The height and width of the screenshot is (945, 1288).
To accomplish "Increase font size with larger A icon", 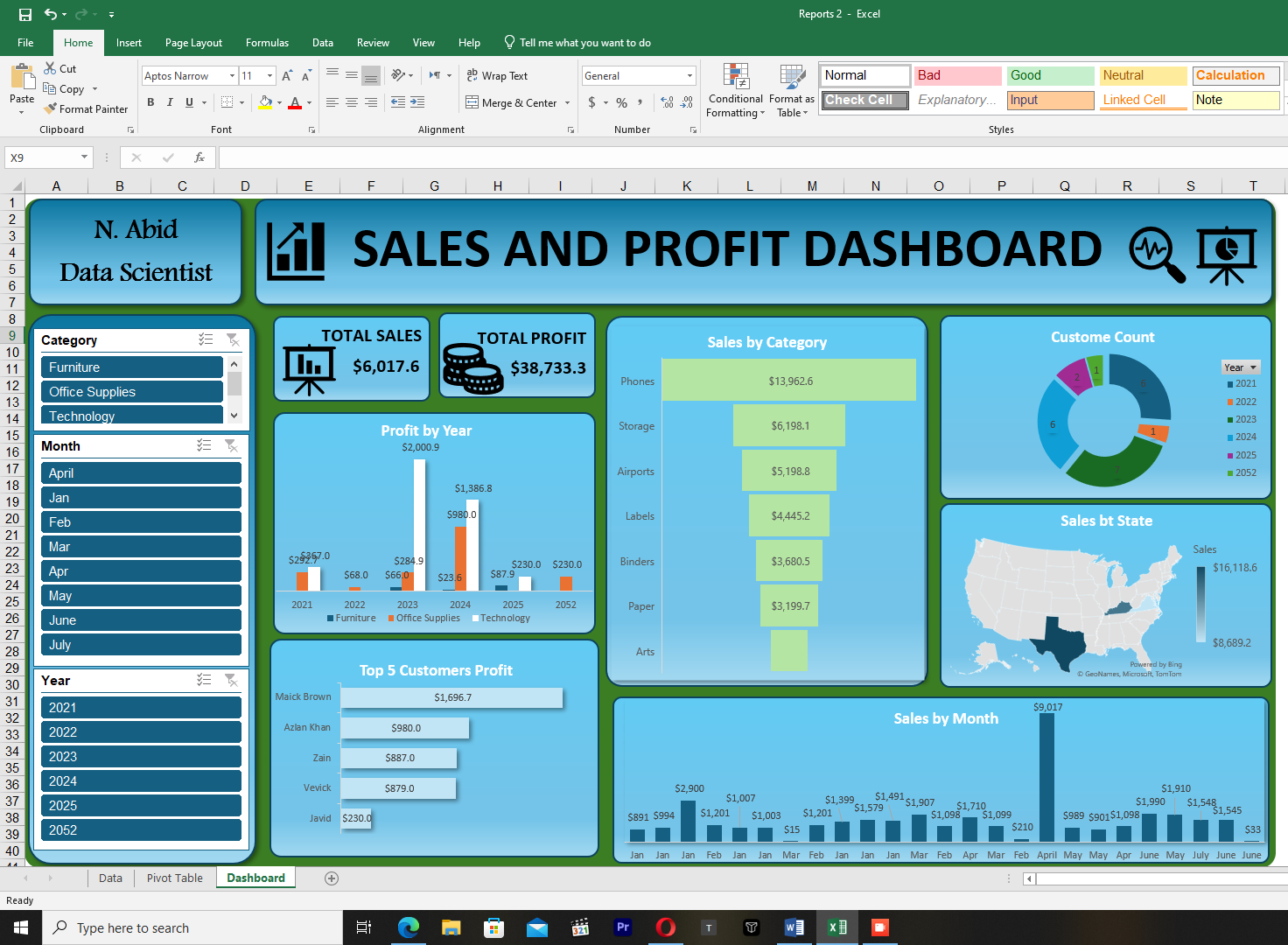I will [287, 76].
